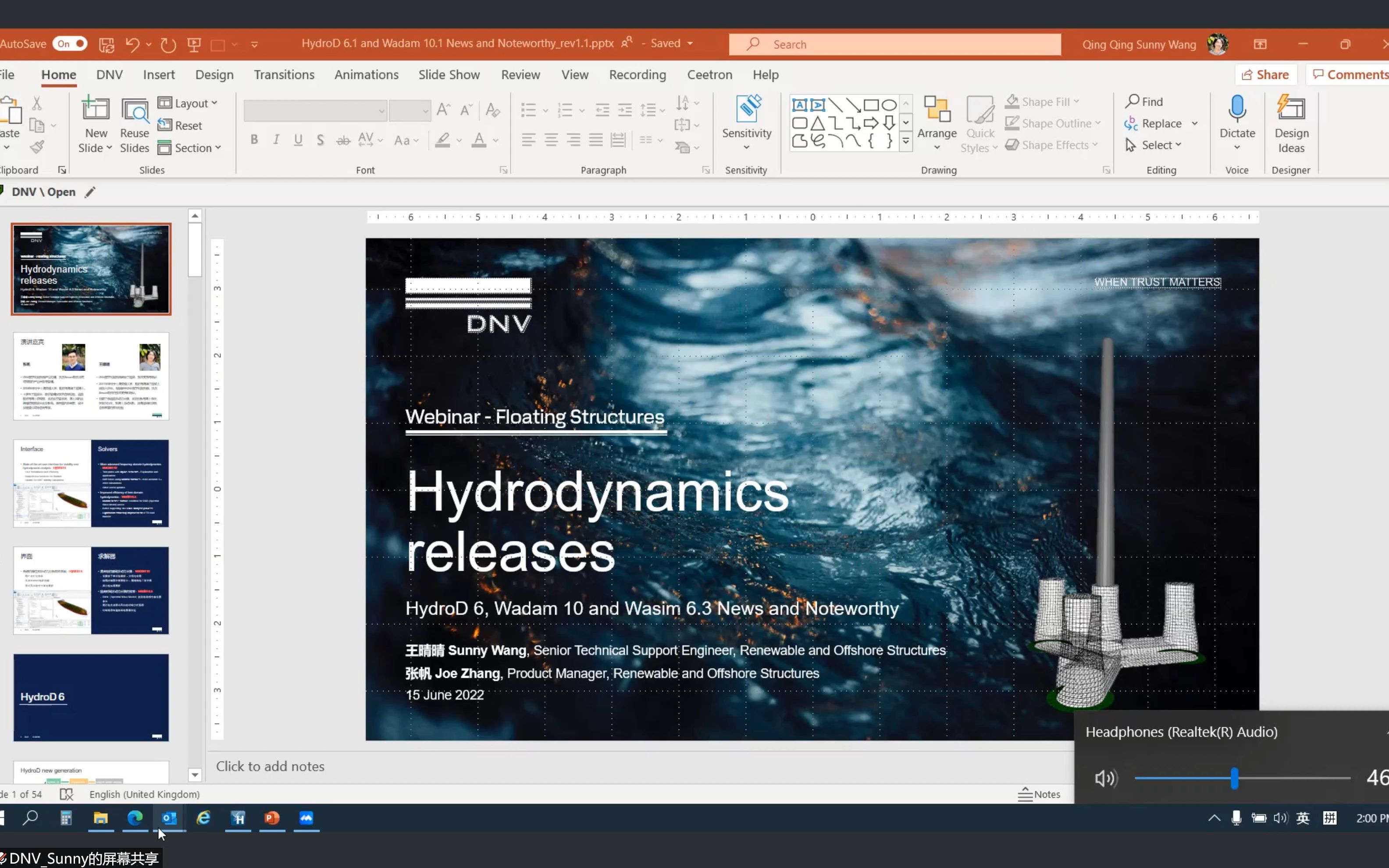This screenshot has height=868, width=1389.
Task: Open the font size combo box
Action: pyautogui.click(x=410, y=110)
